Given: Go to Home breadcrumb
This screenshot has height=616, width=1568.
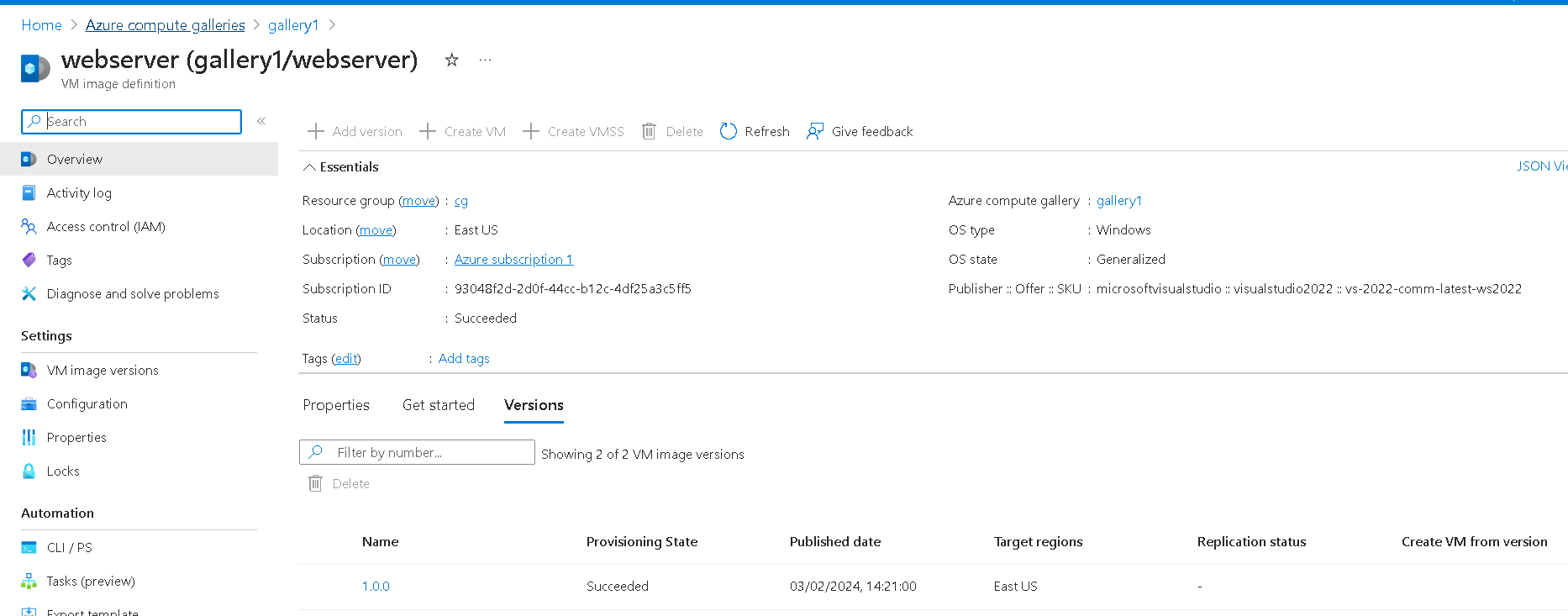Looking at the screenshot, I should click(41, 25).
